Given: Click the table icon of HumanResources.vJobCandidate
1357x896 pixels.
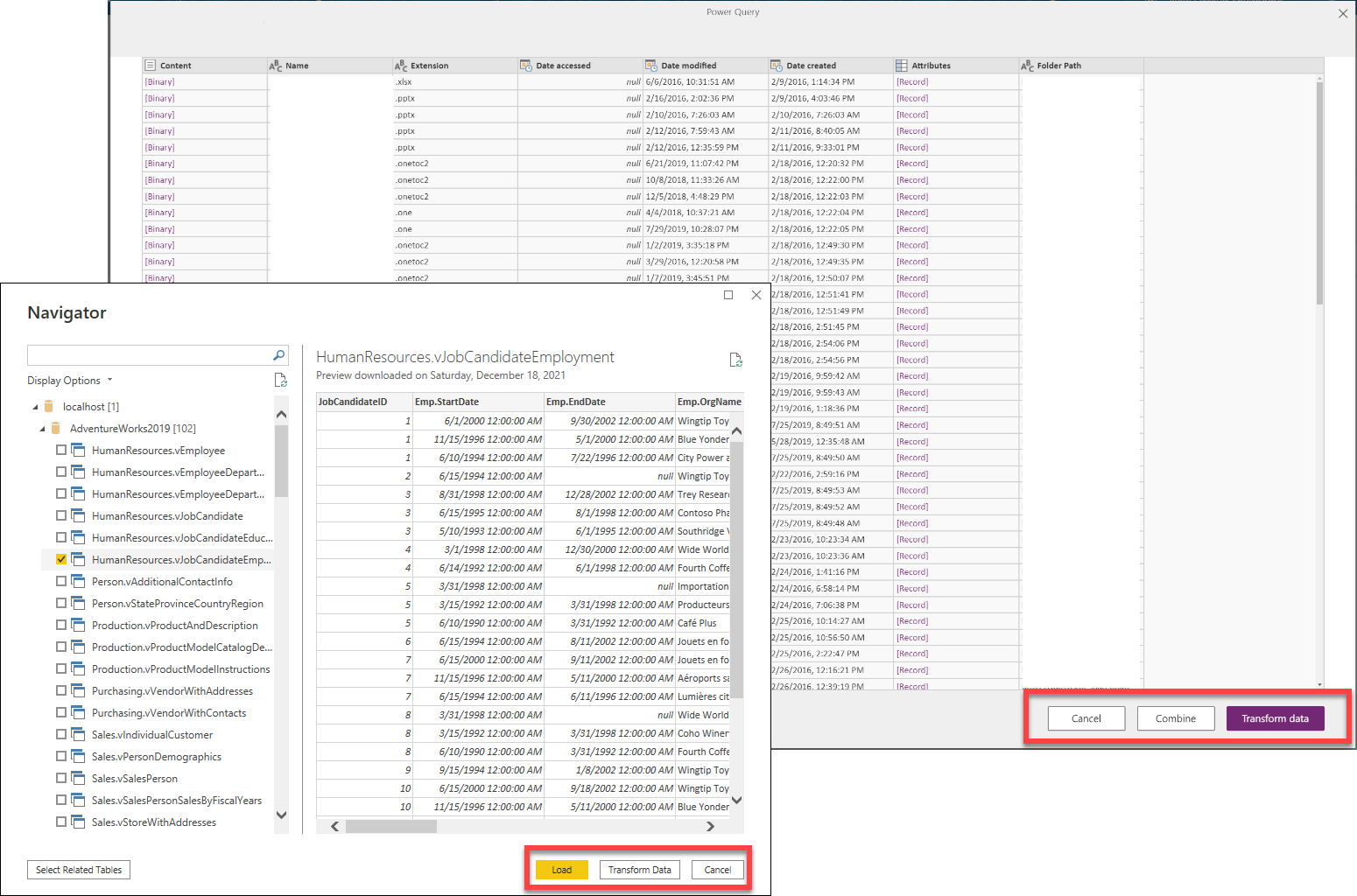Looking at the screenshot, I should (78, 515).
